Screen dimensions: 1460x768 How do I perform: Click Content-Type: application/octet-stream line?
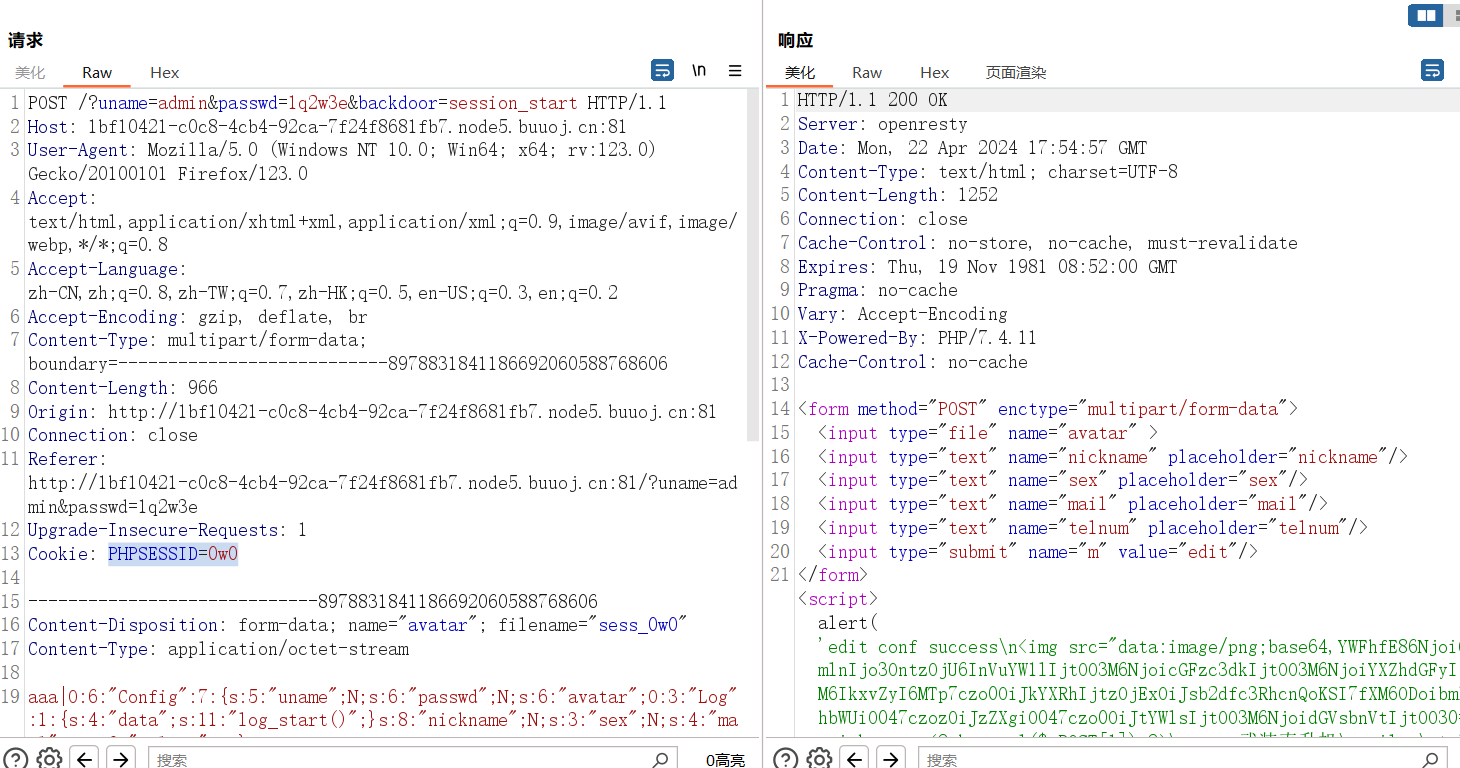218,649
